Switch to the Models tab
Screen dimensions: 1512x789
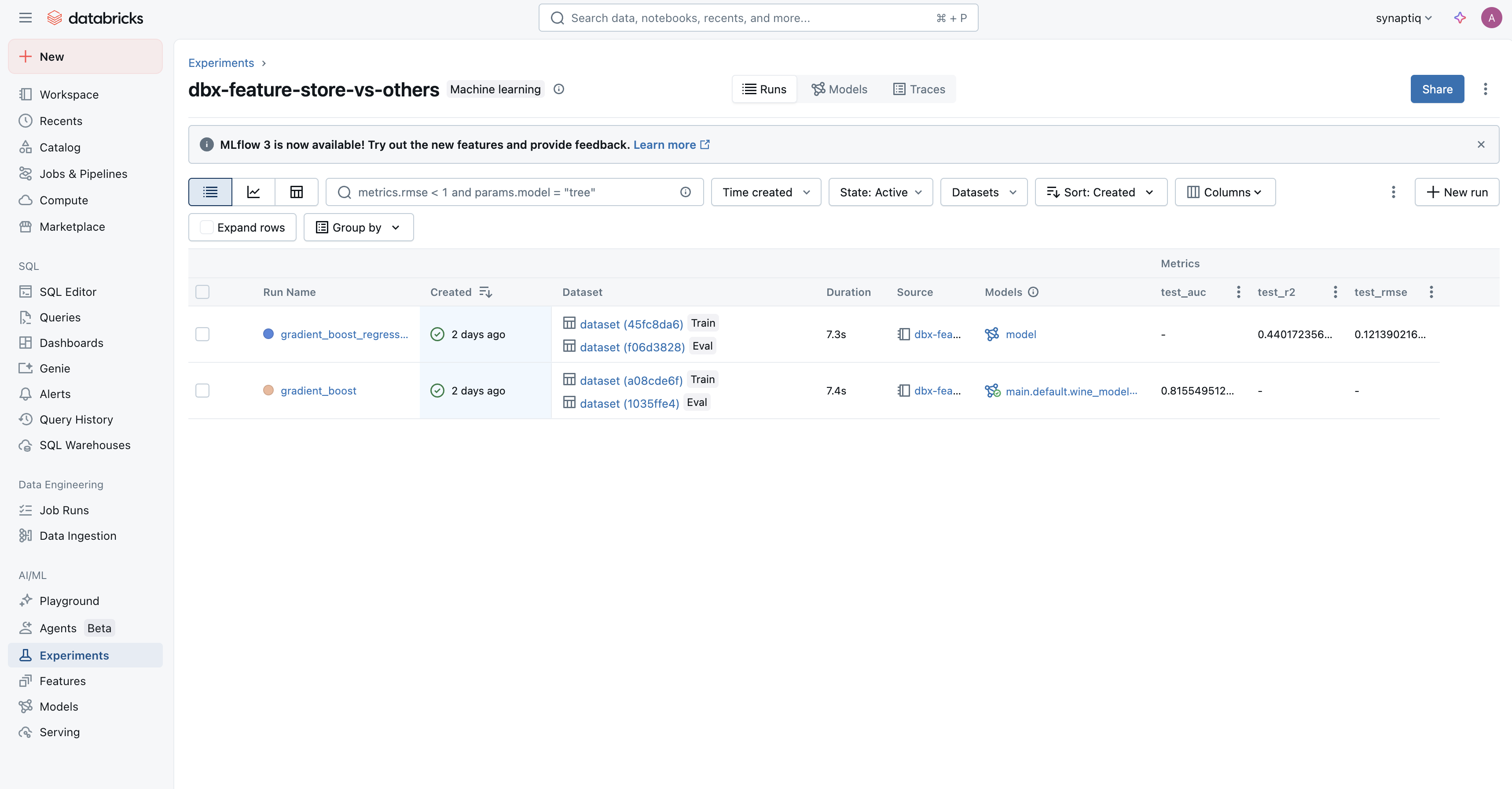click(x=839, y=89)
